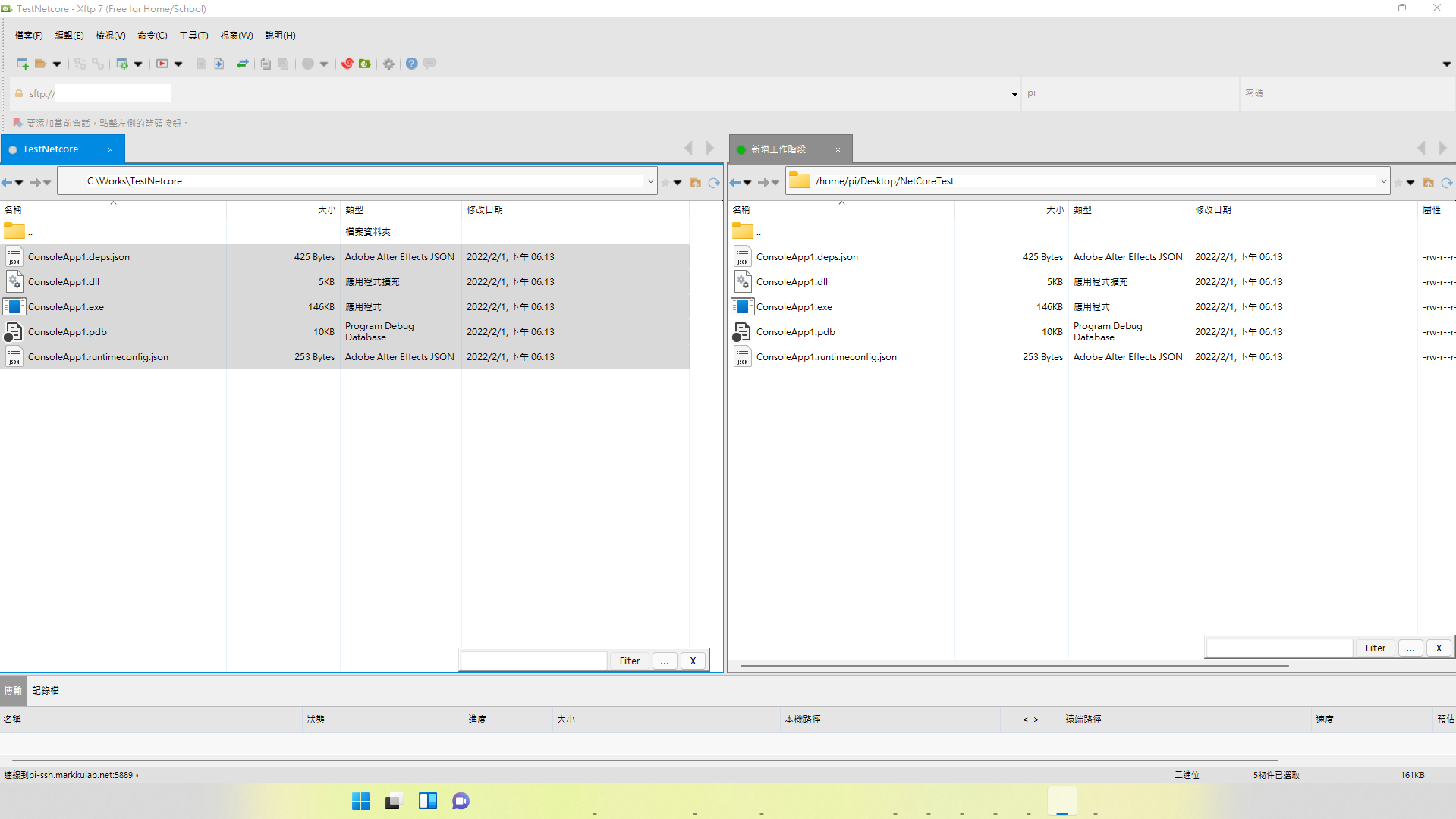Click the Open Session folder icon
Viewport: 1456px width, 819px height.
pyautogui.click(x=41, y=64)
